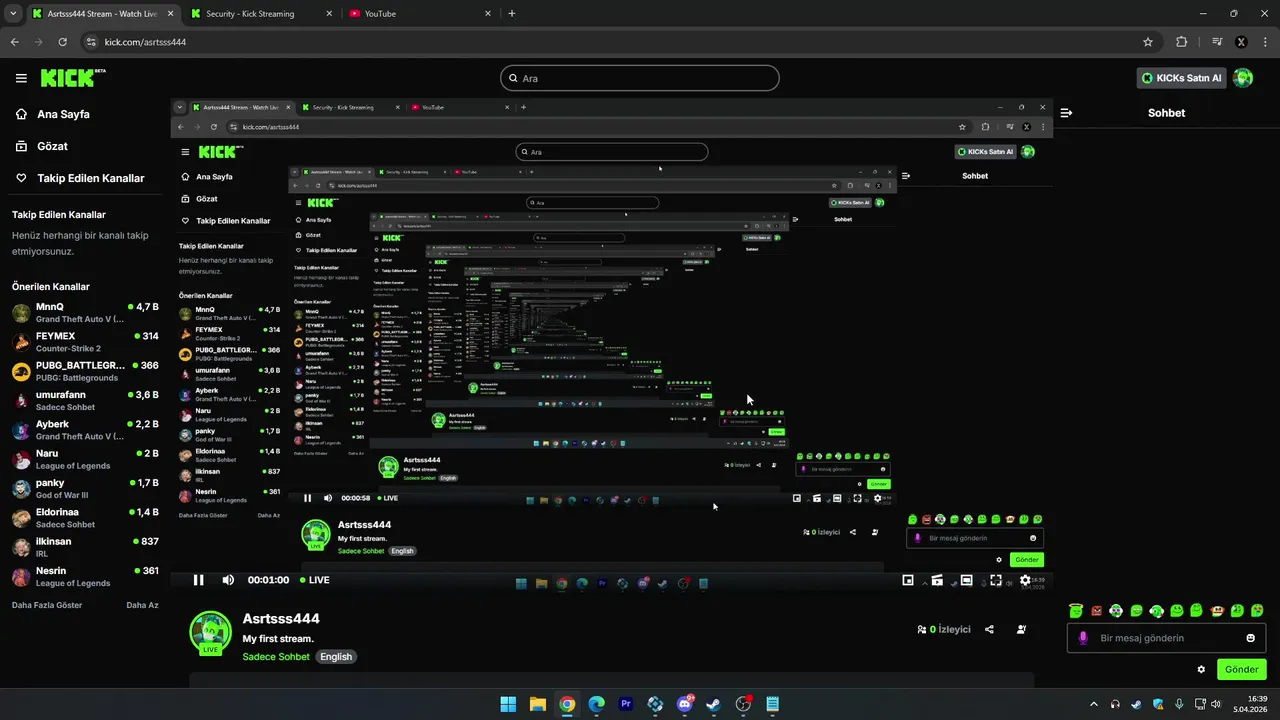Insert the orange face emote
The height and width of the screenshot is (720, 1280).
[x=1217, y=610]
